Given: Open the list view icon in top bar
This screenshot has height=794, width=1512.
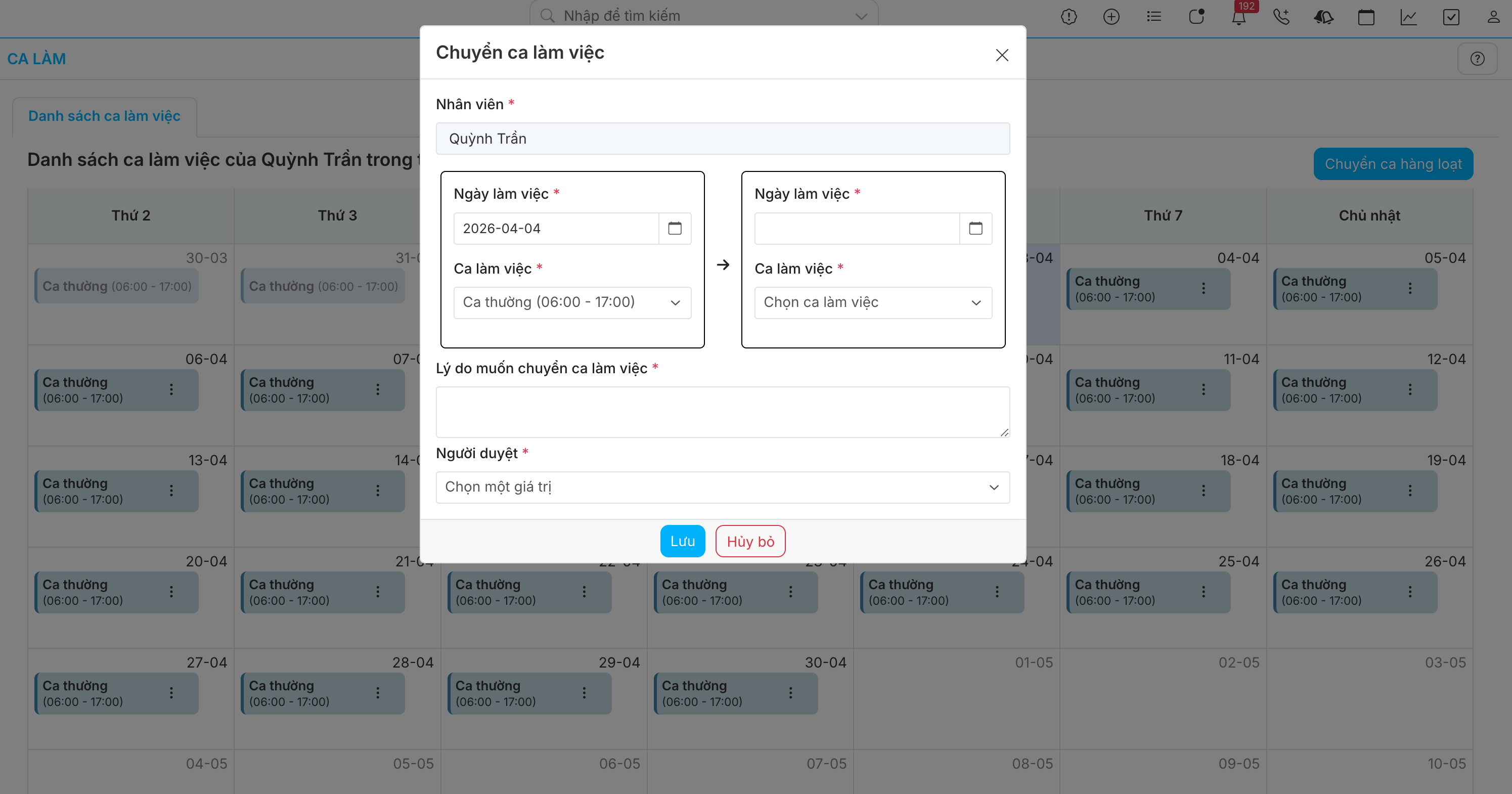Looking at the screenshot, I should pos(1154,17).
